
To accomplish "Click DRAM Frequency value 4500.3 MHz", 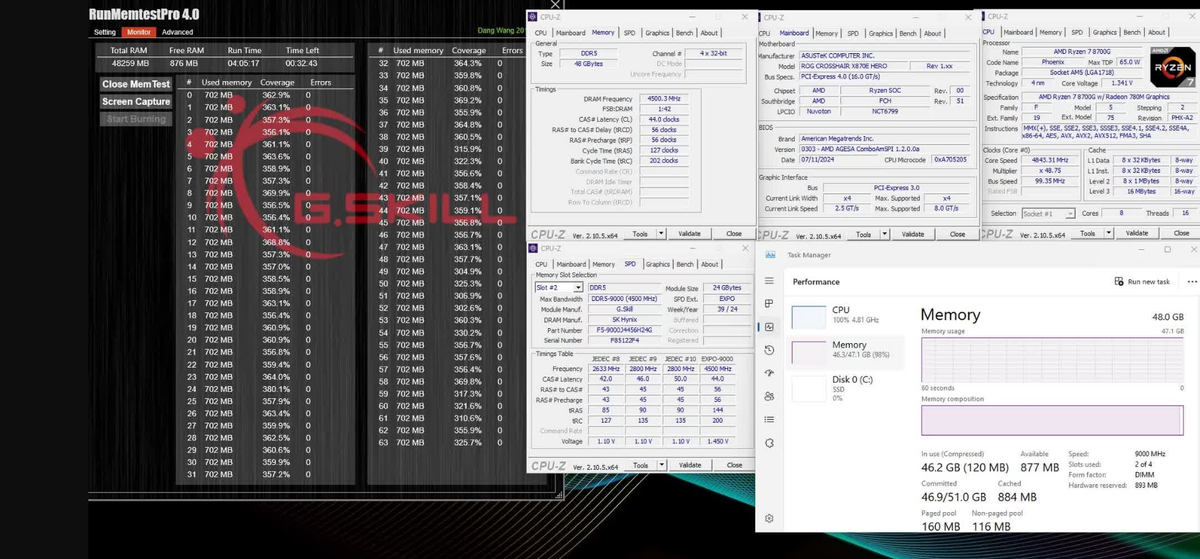I will point(663,98).
